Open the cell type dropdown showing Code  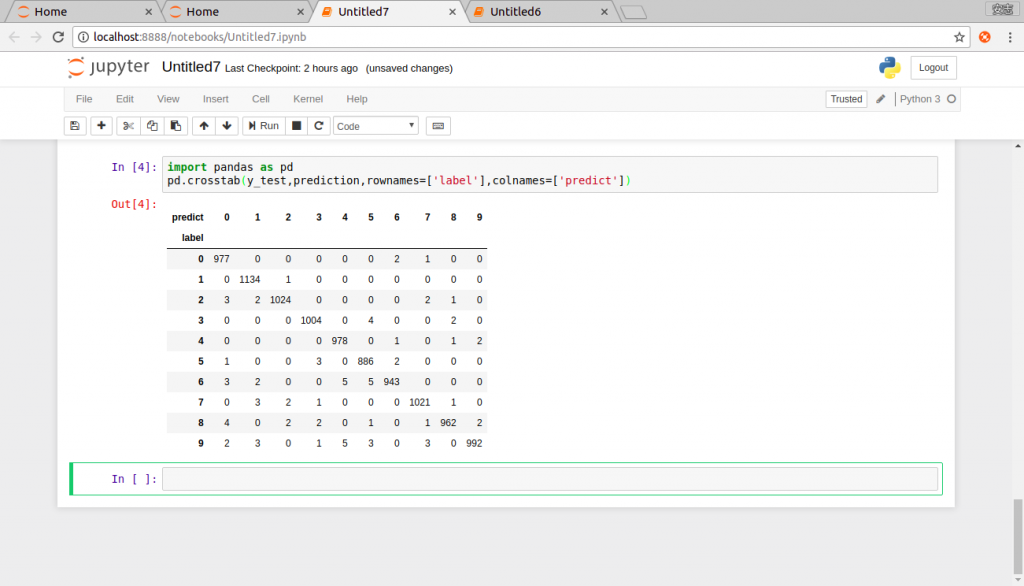376,126
